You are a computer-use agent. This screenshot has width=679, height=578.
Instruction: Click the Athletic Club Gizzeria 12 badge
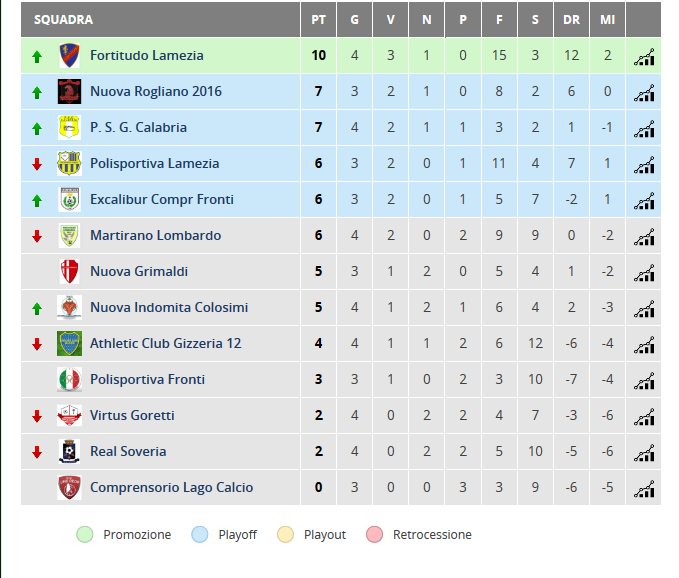(x=69, y=343)
